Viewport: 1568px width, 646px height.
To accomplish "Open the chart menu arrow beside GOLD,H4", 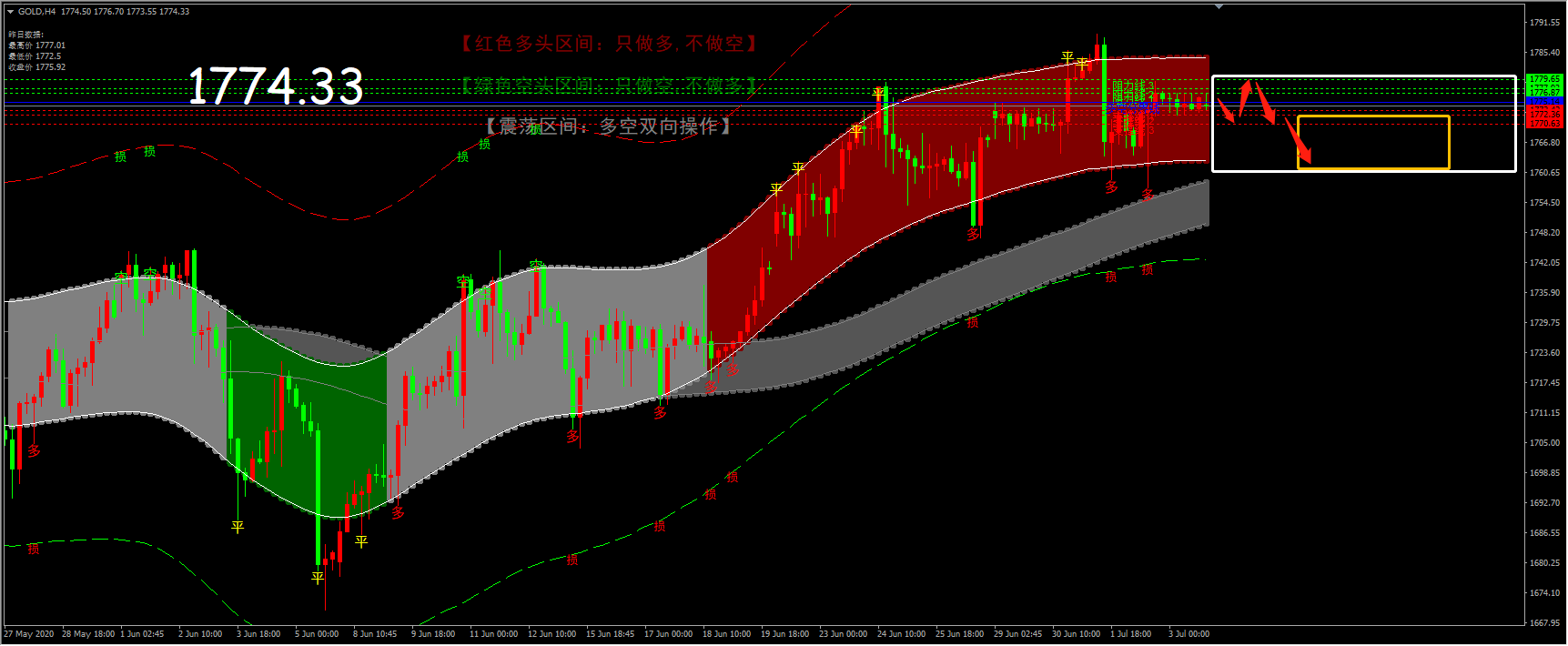I will (11, 12).
